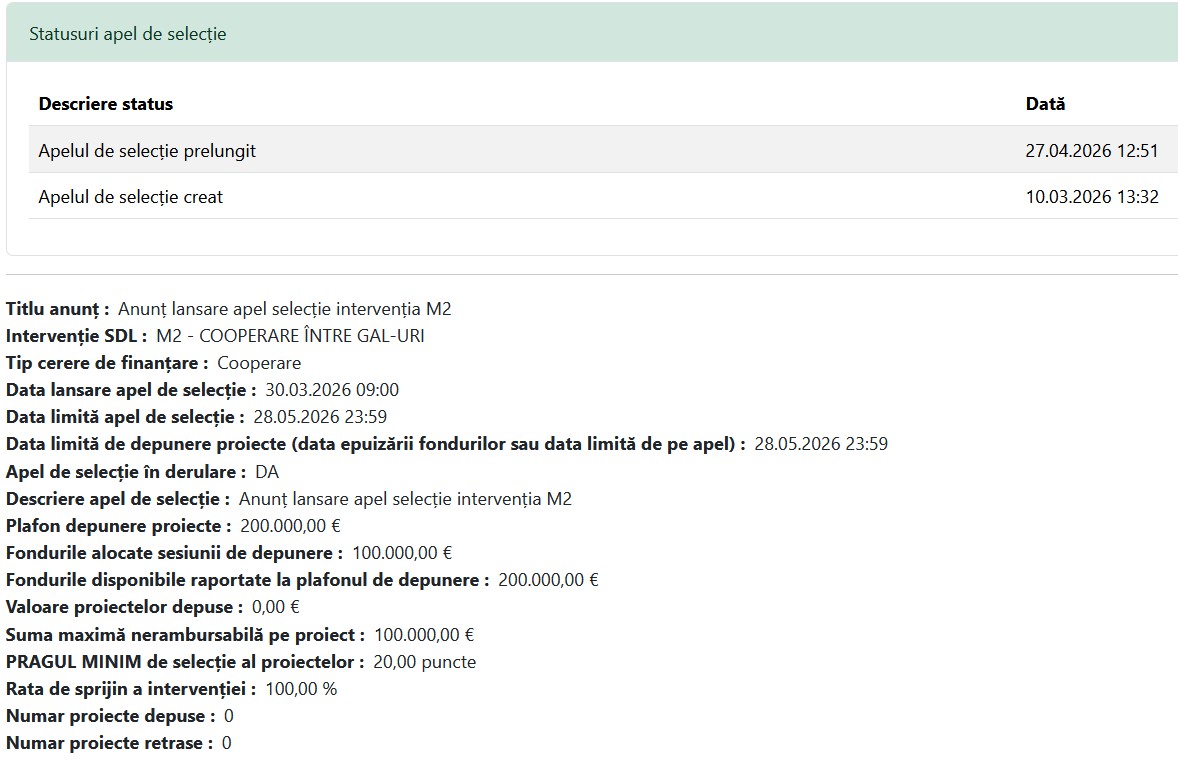The width and height of the screenshot is (1178, 770).
Task: Click the '20,00 puncte' minimum threshold value
Action: [x=424, y=662]
